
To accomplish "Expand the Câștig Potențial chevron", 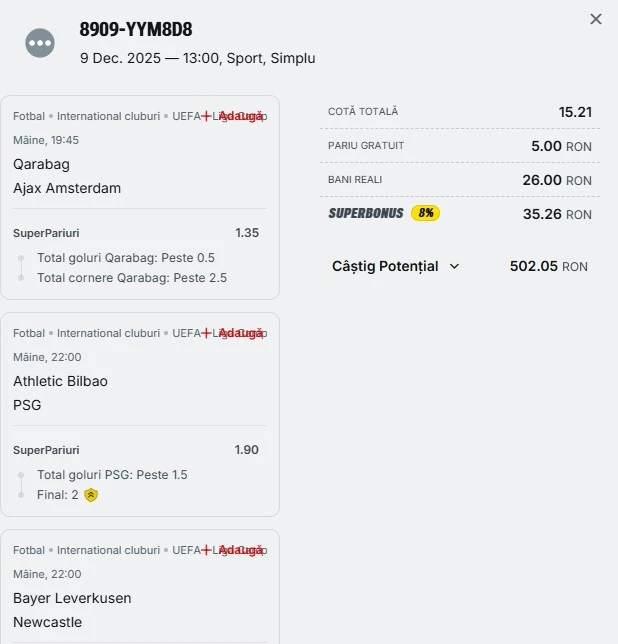I will coord(455,267).
